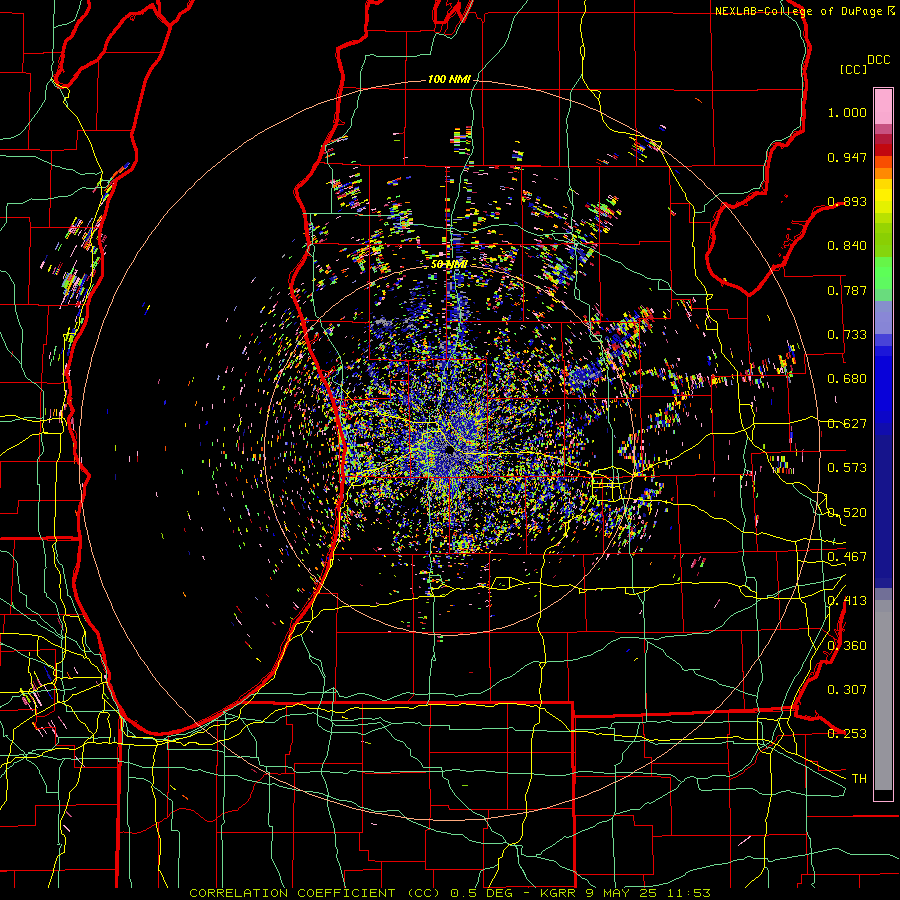Click the 1.000 legend value
Viewport: 900px width, 900px height.
point(847,112)
